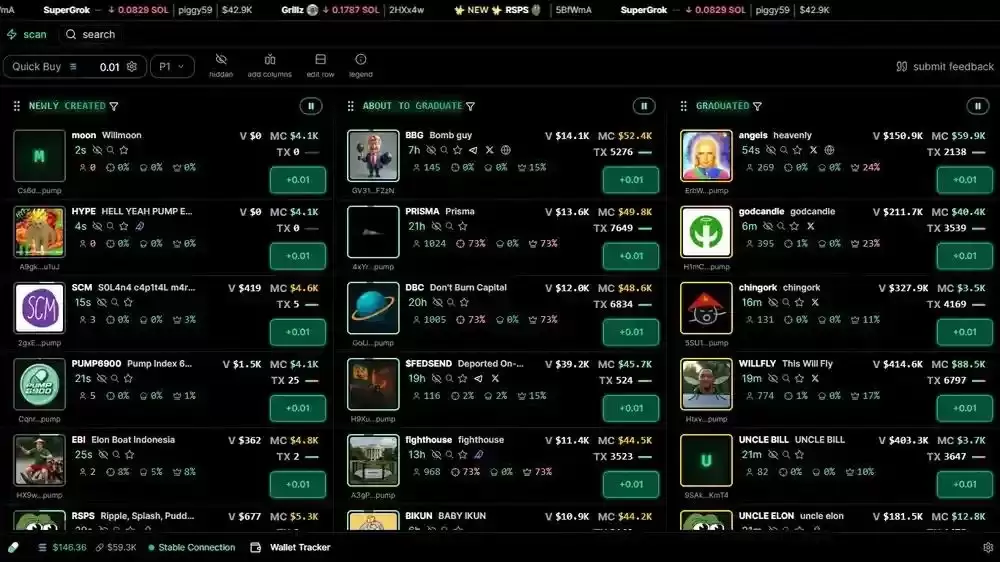Switch to the scan tab
1000x562 pixels.
click(27, 34)
